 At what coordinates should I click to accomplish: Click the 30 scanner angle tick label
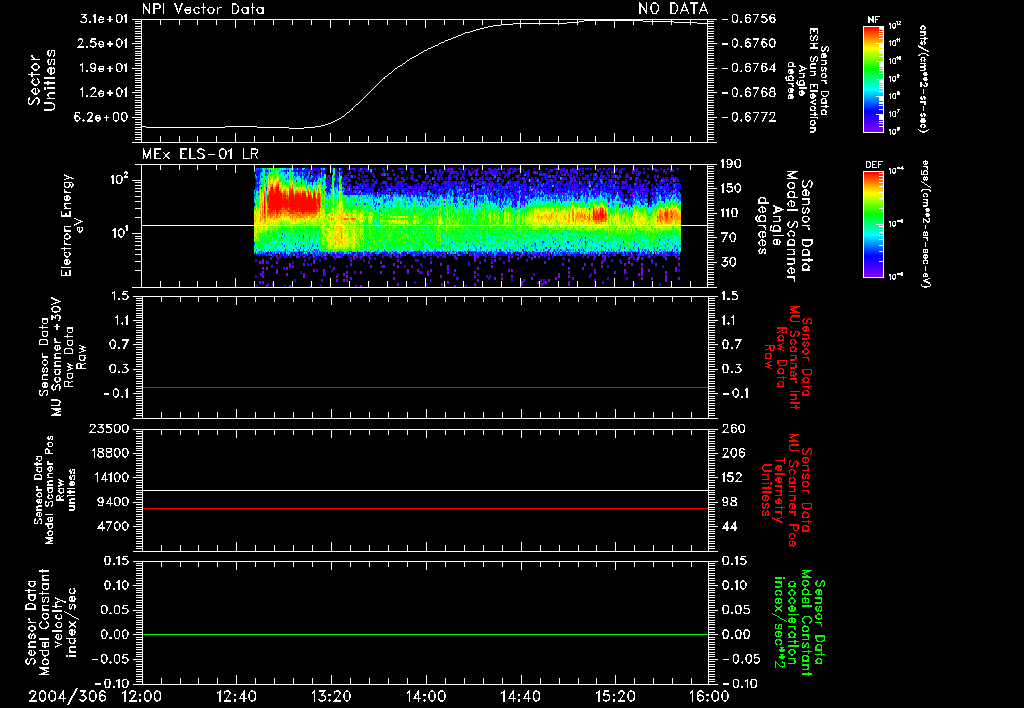(728, 262)
